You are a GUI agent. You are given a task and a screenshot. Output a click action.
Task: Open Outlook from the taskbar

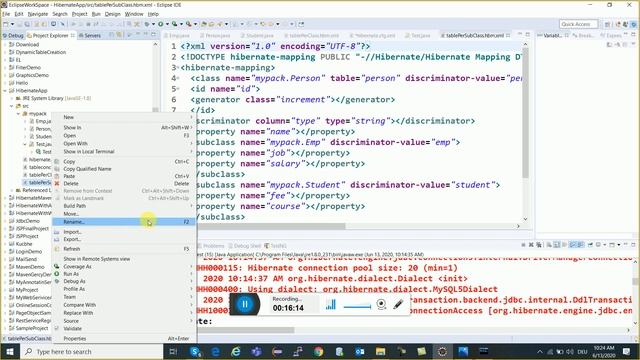(360, 351)
